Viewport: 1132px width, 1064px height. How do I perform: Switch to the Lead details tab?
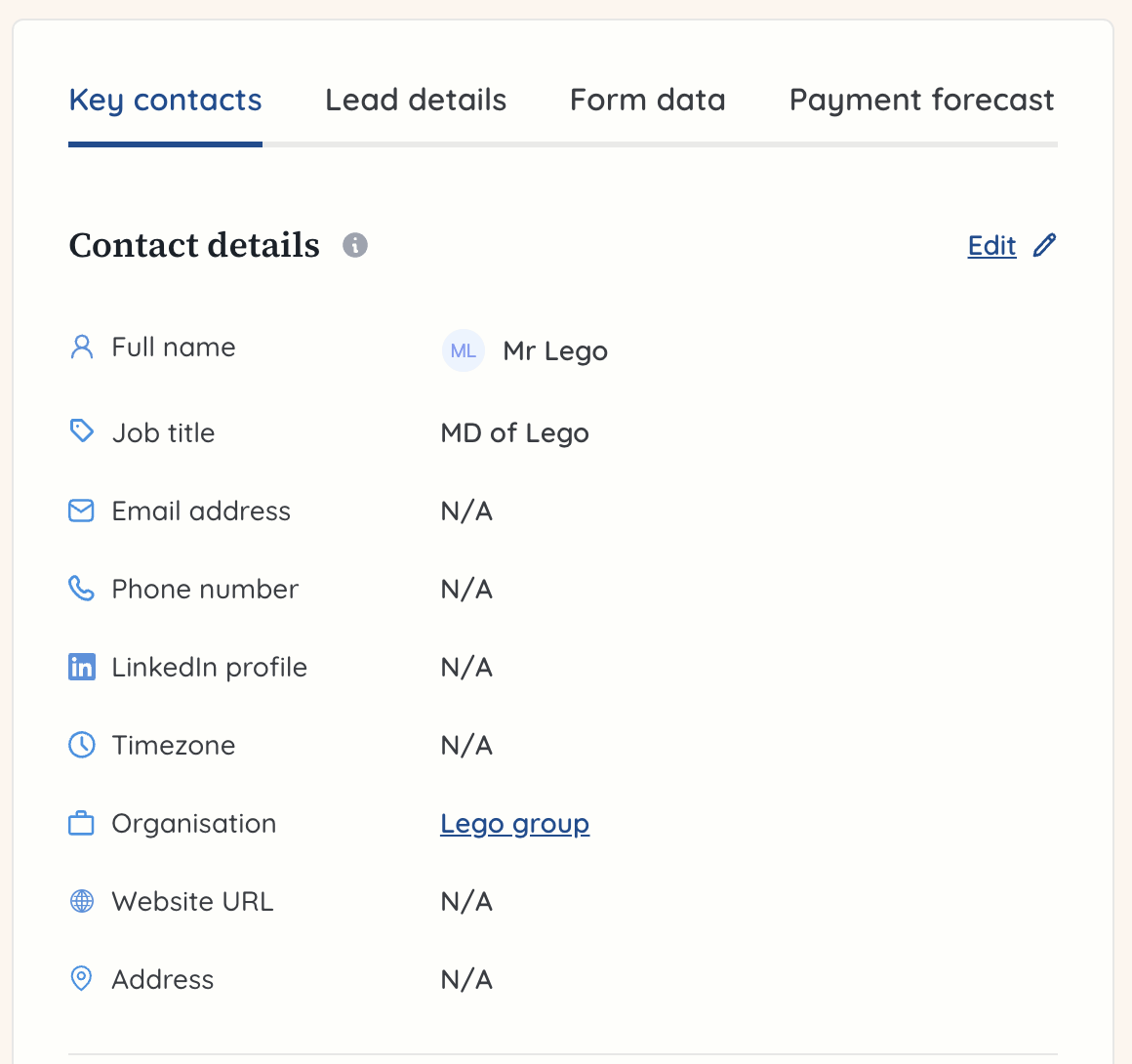coord(416,100)
